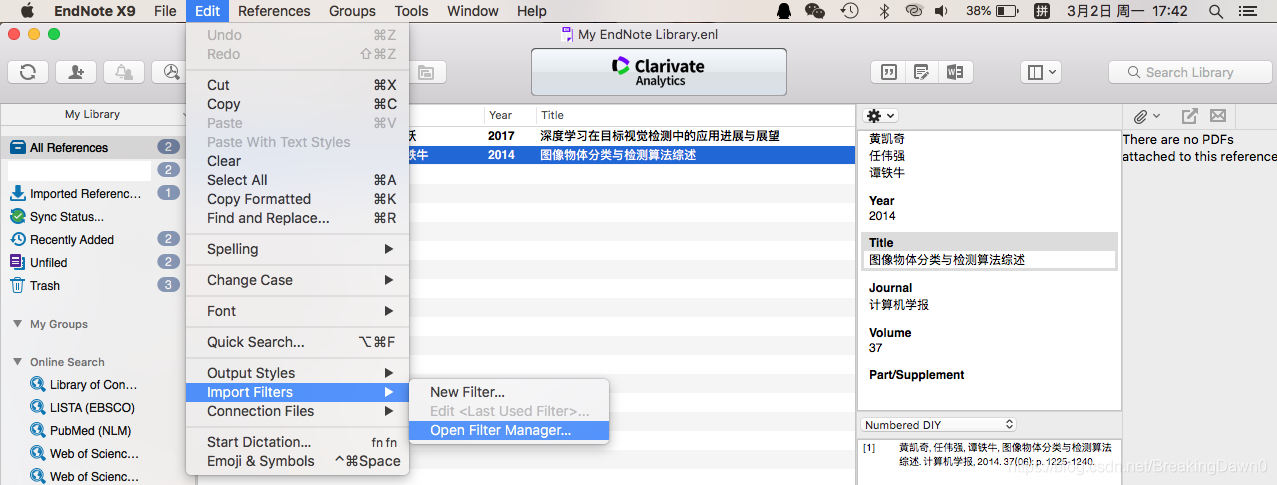The image size is (1277, 485).
Task: Choose Find and Replace in Edit menu
Action: pos(297,218)
